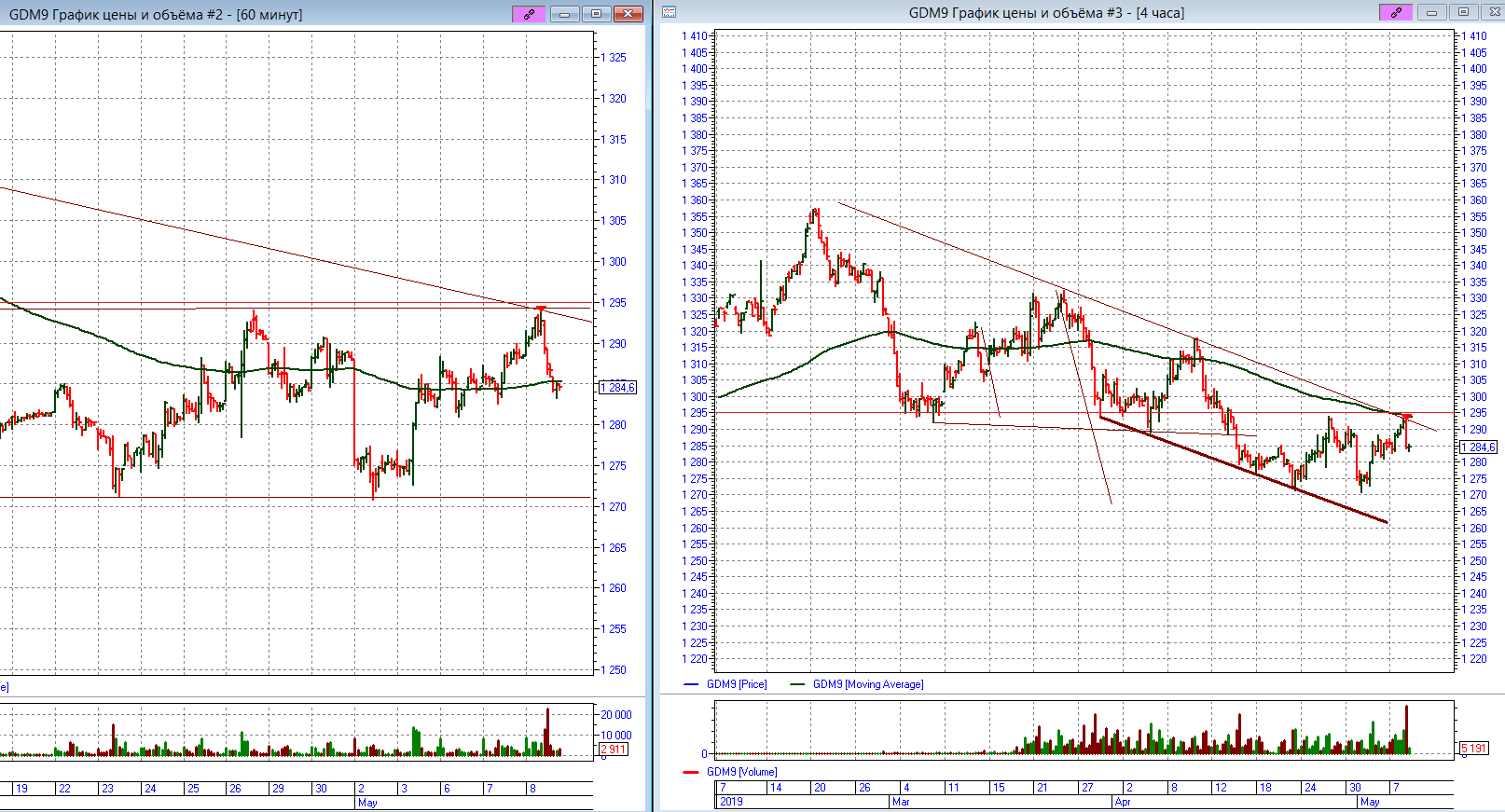Maximize the 4-hour chart window
Viewport: 1505px width, 812px height.
[x=1463, y=12]
